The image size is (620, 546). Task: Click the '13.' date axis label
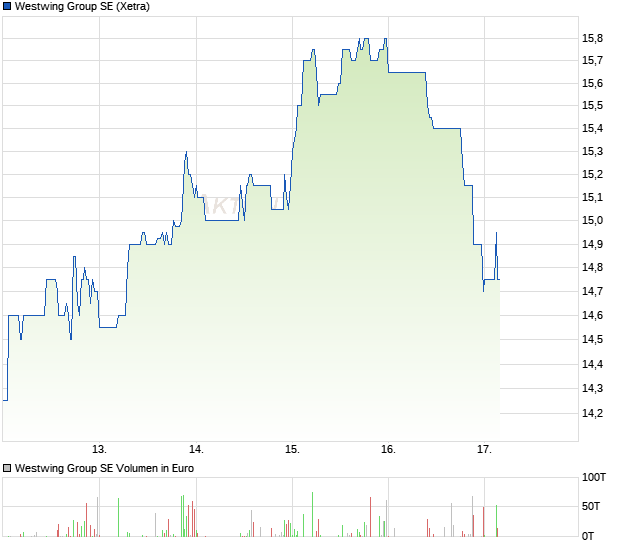[99, 450]
